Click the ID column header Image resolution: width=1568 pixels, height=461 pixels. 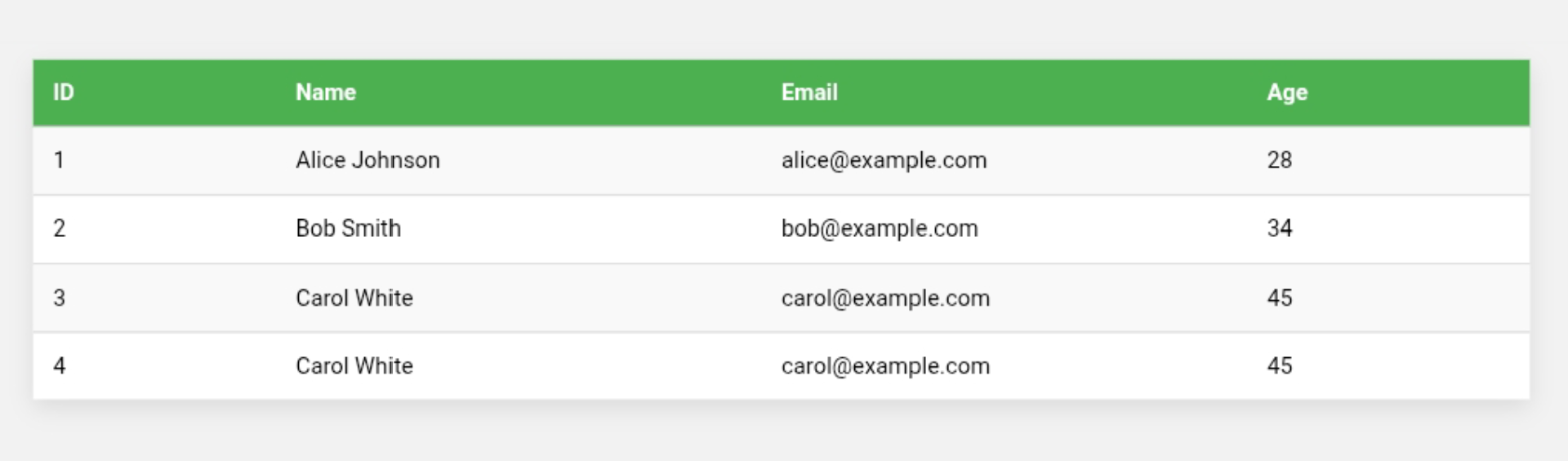pyautogui.click(x=64, y=92)
